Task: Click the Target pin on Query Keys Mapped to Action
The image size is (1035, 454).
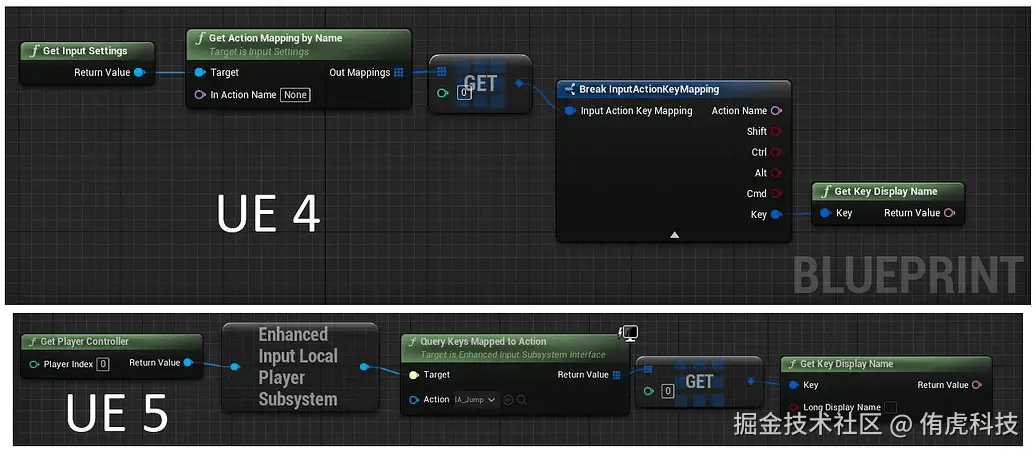Action: point(414,375)
